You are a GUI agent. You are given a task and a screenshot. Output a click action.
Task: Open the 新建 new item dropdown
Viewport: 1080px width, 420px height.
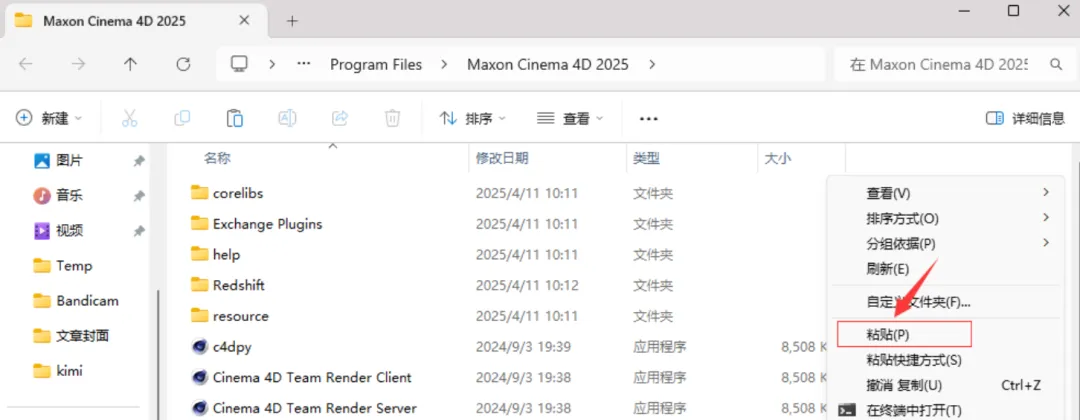[x=49, y=118]
